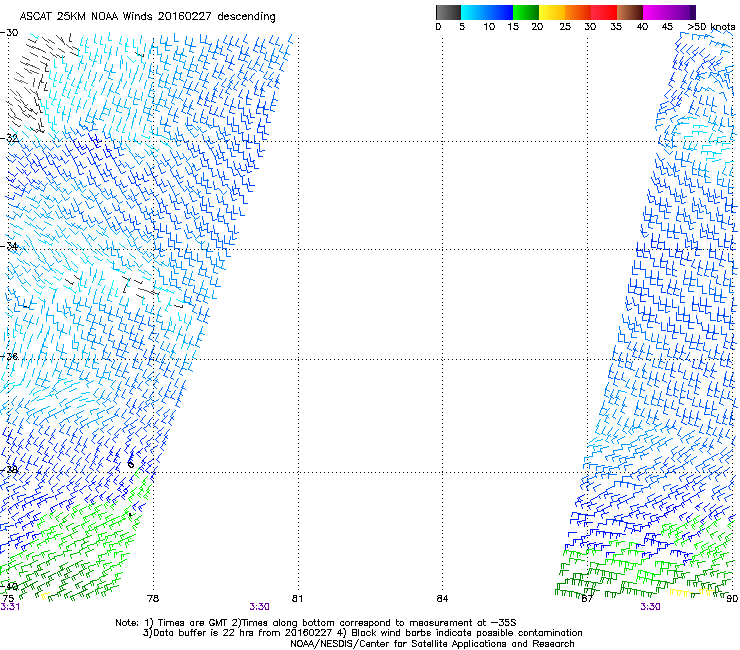Click the "40" label under the color bar
The width and height of the screenshot is (740, 650).
pos(642,27)
